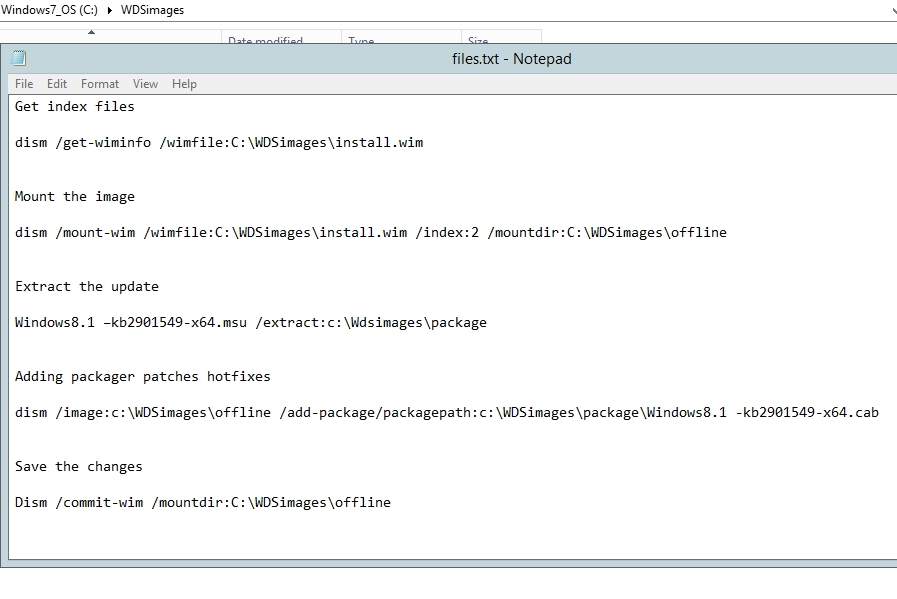Click the dism /get-wiminfo command line

[x=219, y=142]
